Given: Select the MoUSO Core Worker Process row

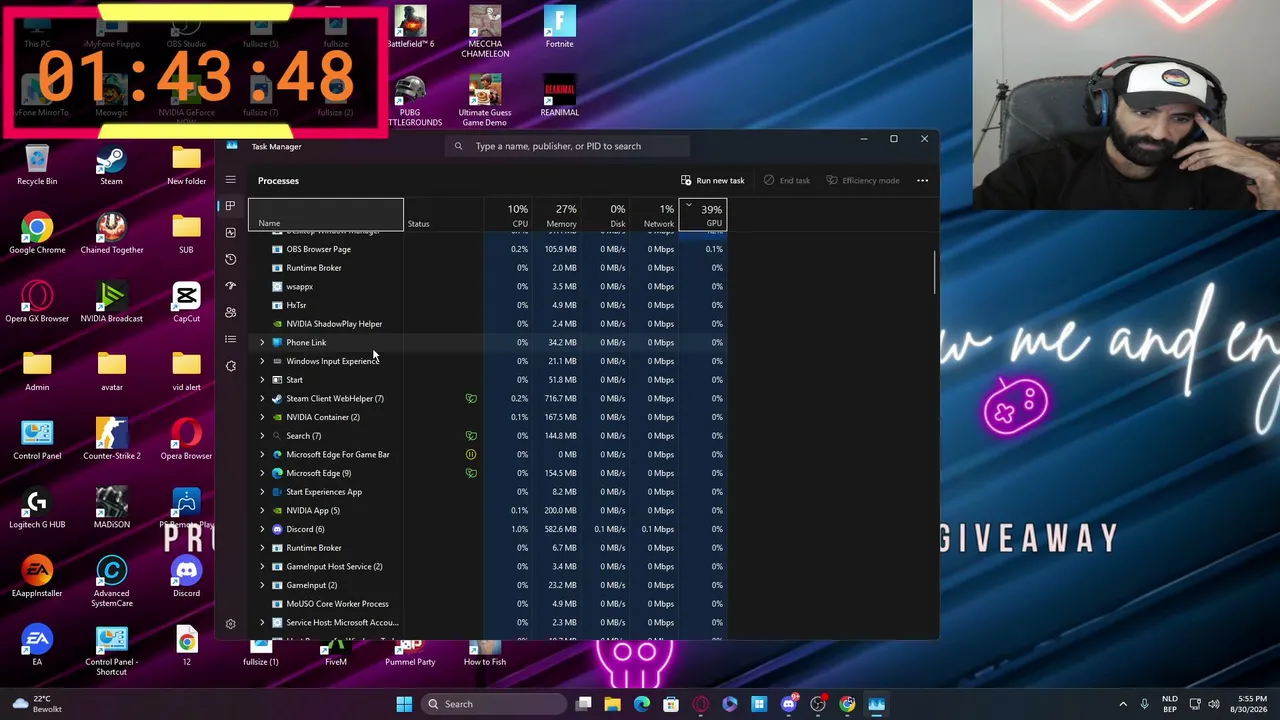Looking at the screenshot, I should 488,604.
